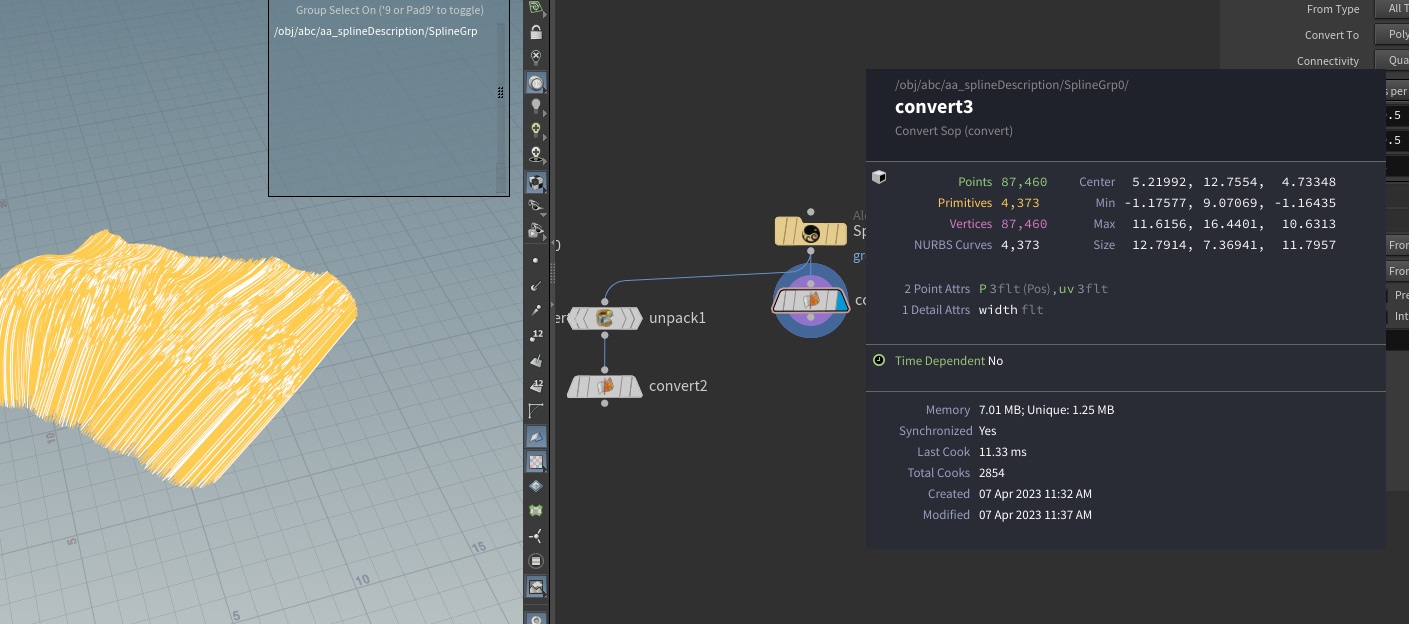Open the Convert To dropdown
Screen dimensions: 1409x624
pyautogui.click(x=1393, y=35)
